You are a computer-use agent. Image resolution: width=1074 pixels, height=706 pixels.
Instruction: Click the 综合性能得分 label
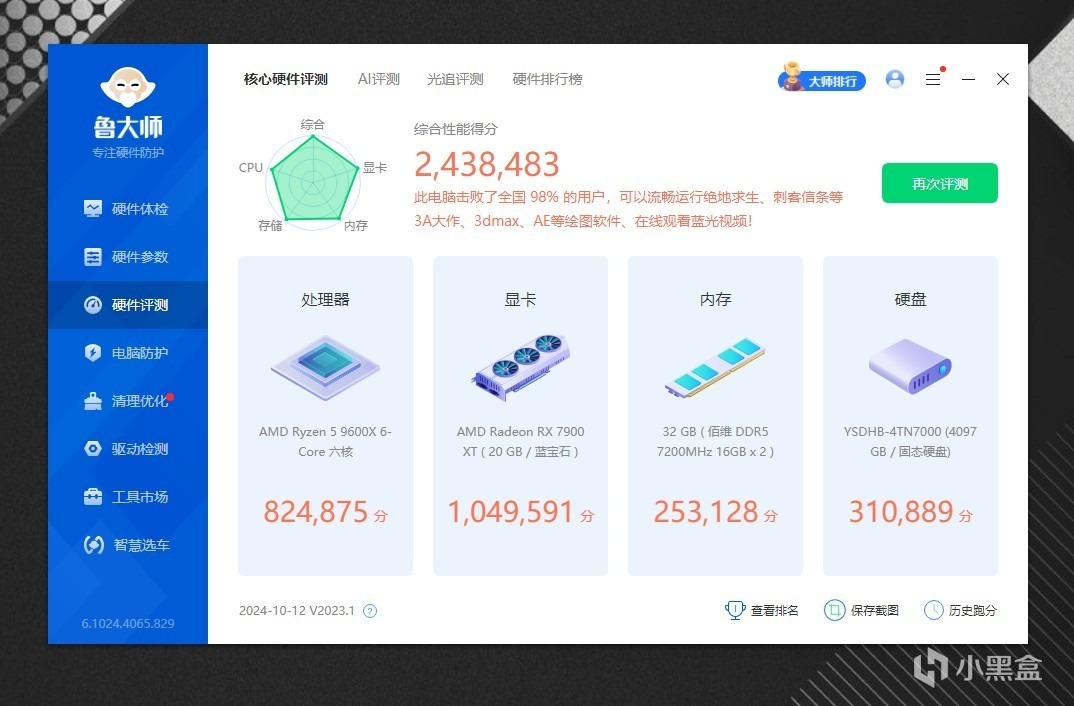[x=455, y=129]
